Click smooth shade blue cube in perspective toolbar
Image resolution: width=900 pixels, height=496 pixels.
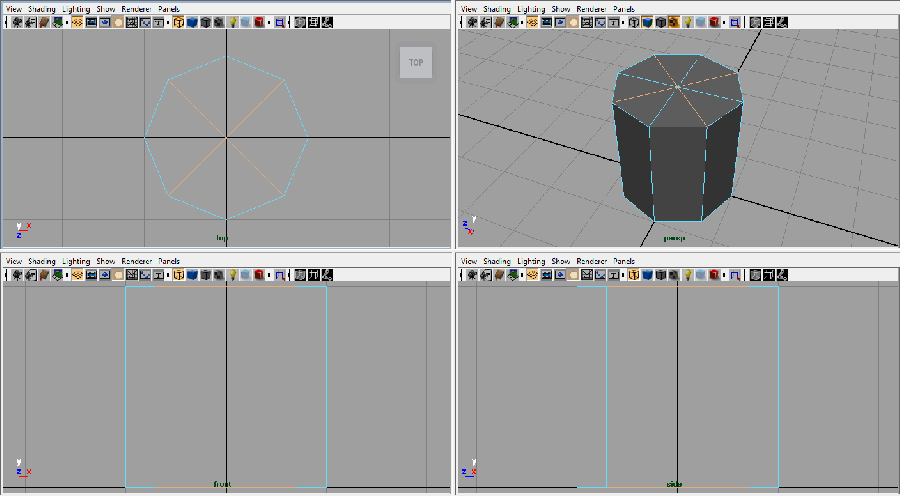click(x=647, y=22)
